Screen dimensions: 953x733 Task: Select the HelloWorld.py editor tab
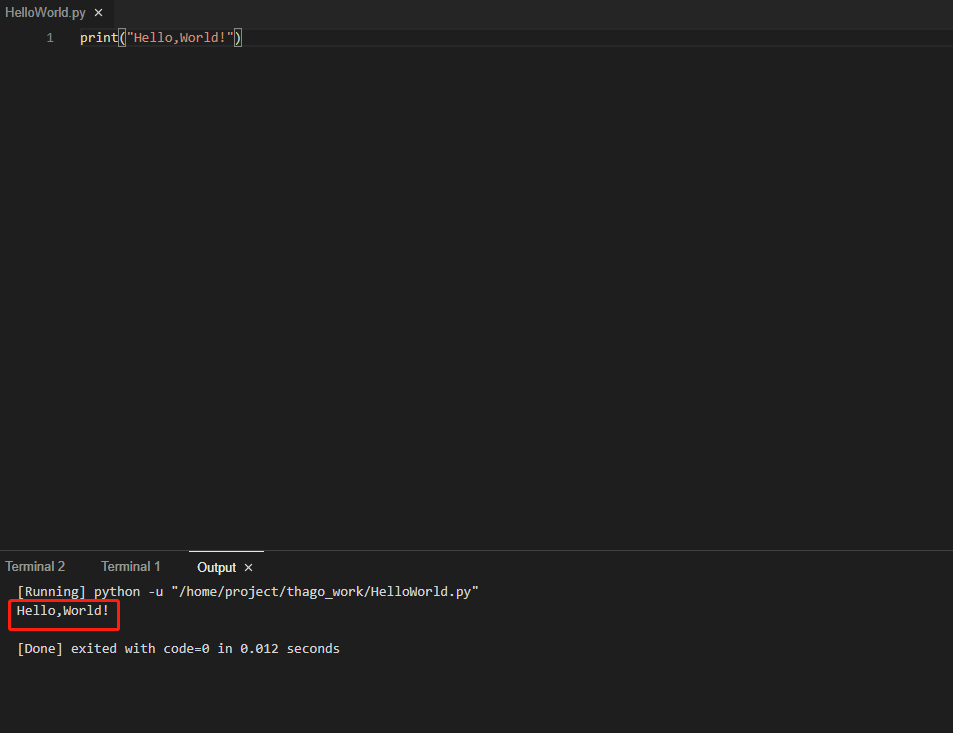pos(46,13)
